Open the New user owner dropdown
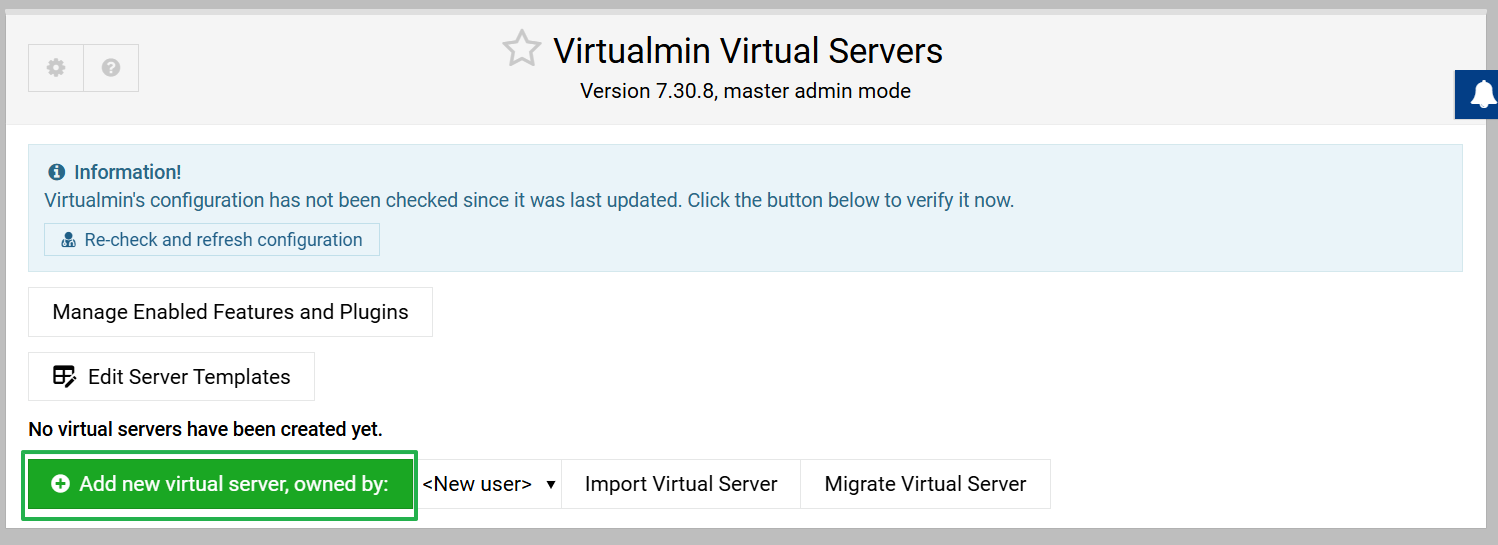 coord(488,484)
